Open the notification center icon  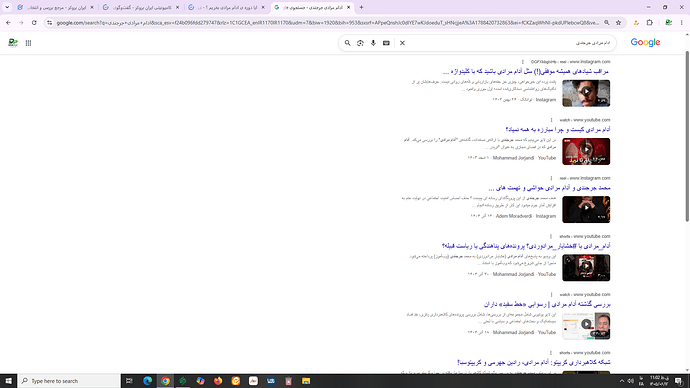[x=679, y=381]
